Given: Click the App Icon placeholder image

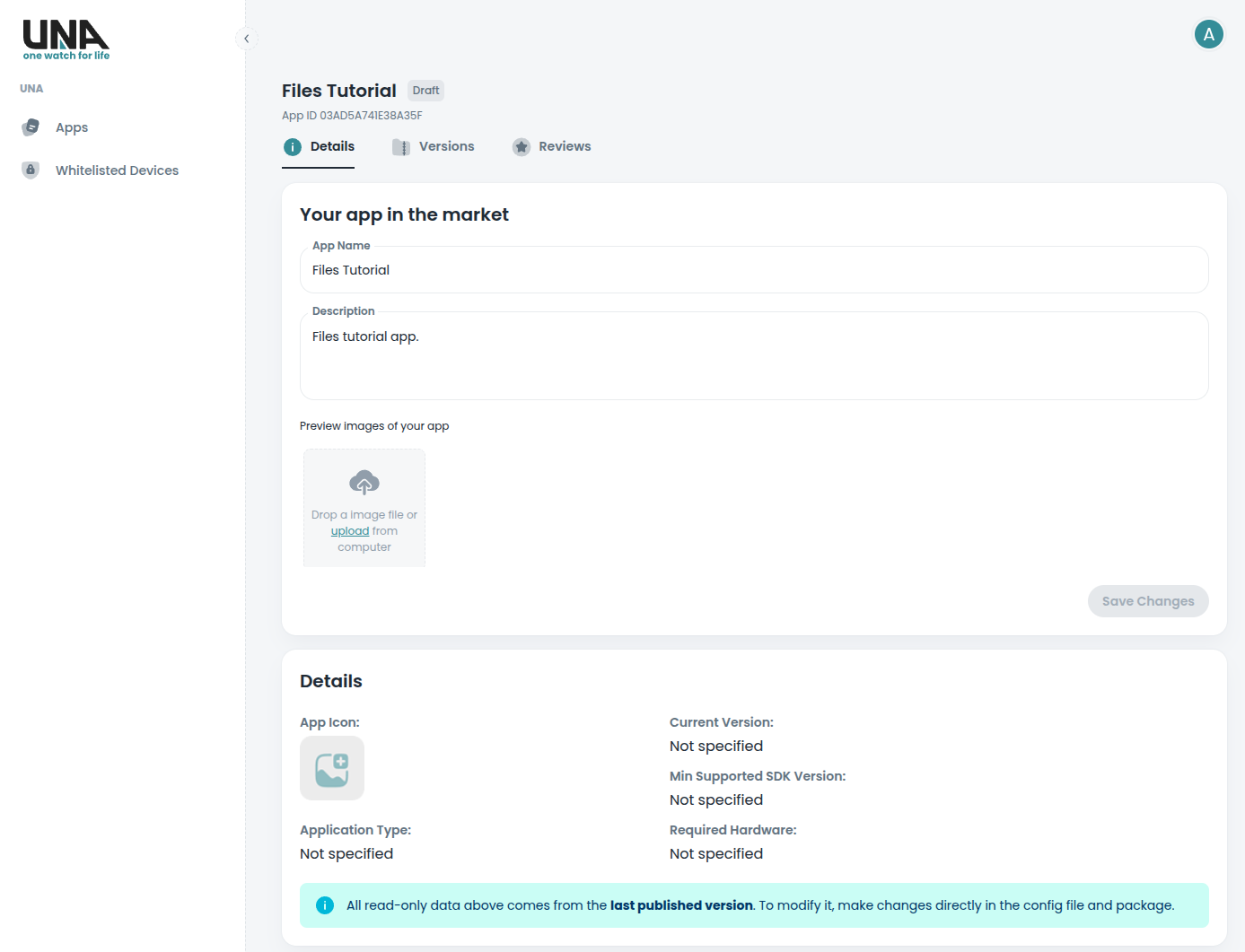Looking at the screenshot, I should point(332,768).
